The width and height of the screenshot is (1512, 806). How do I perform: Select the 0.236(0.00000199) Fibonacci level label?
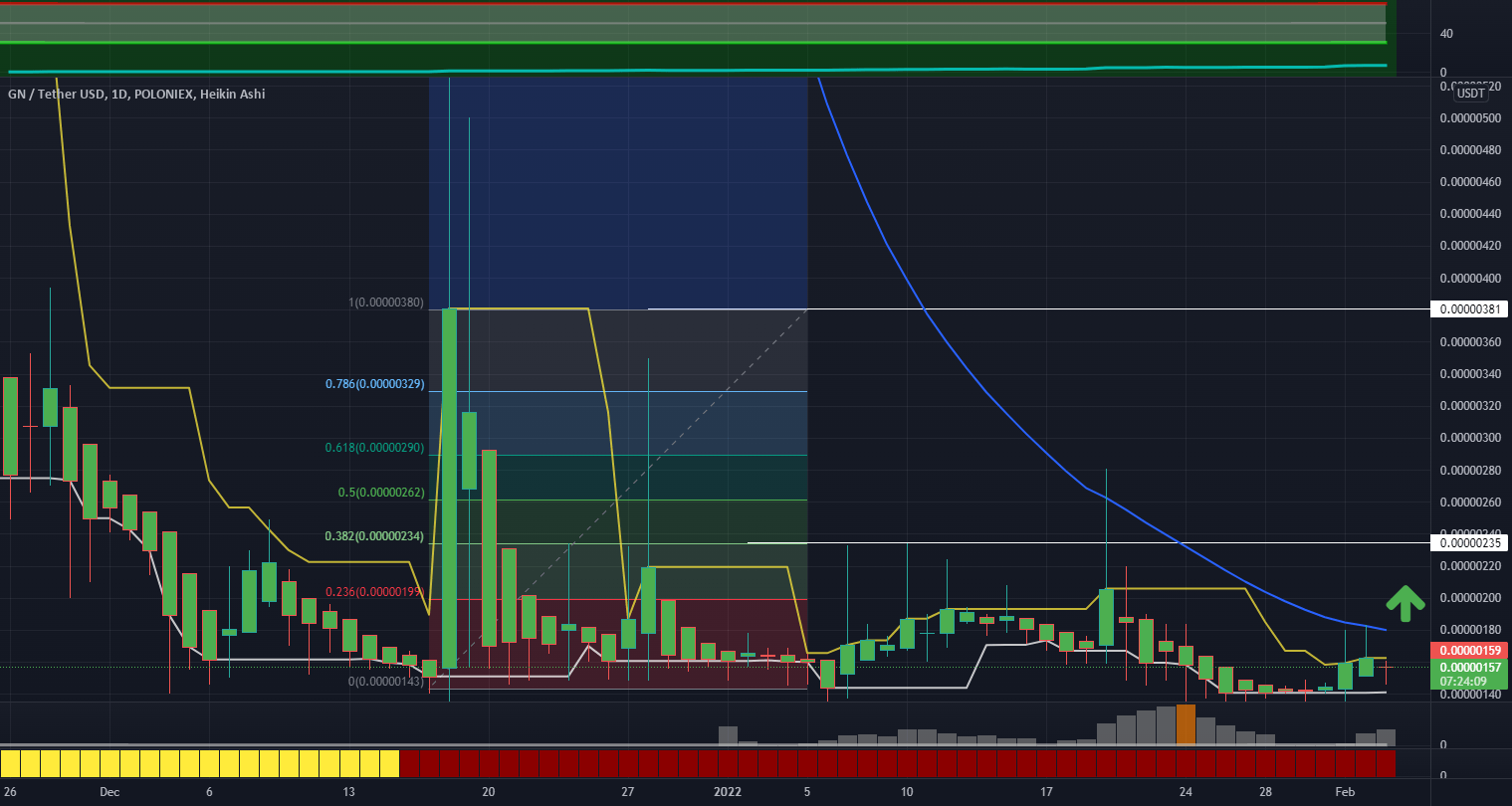click(375, 592)
